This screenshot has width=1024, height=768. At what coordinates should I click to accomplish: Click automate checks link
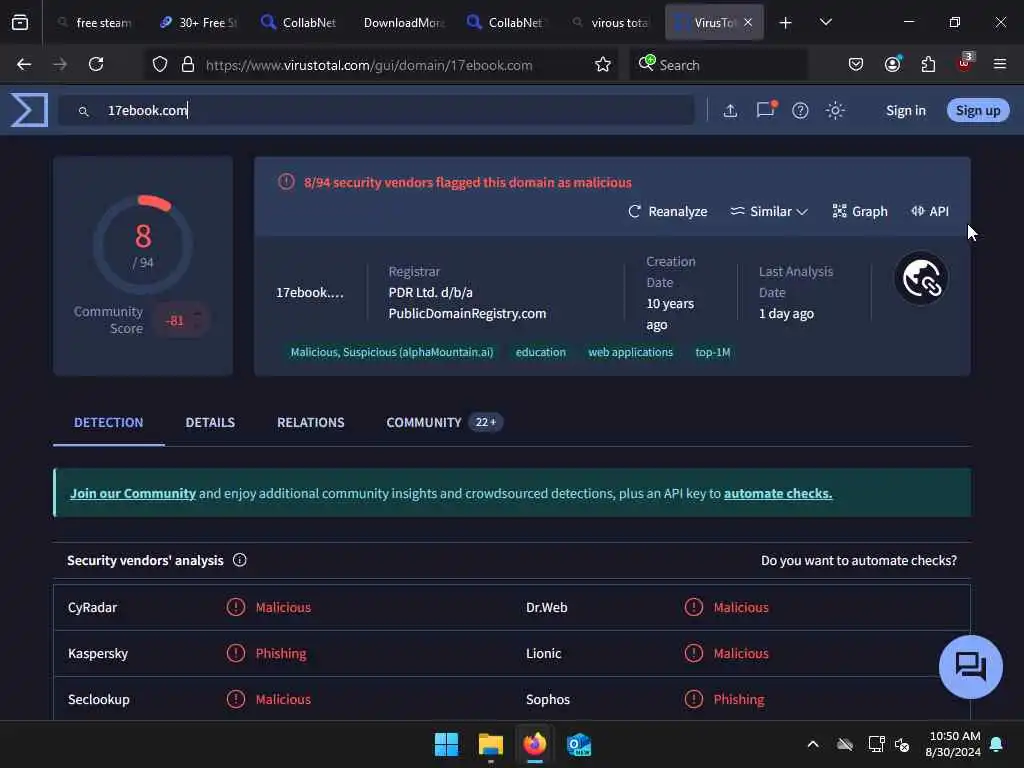point(778,493)
